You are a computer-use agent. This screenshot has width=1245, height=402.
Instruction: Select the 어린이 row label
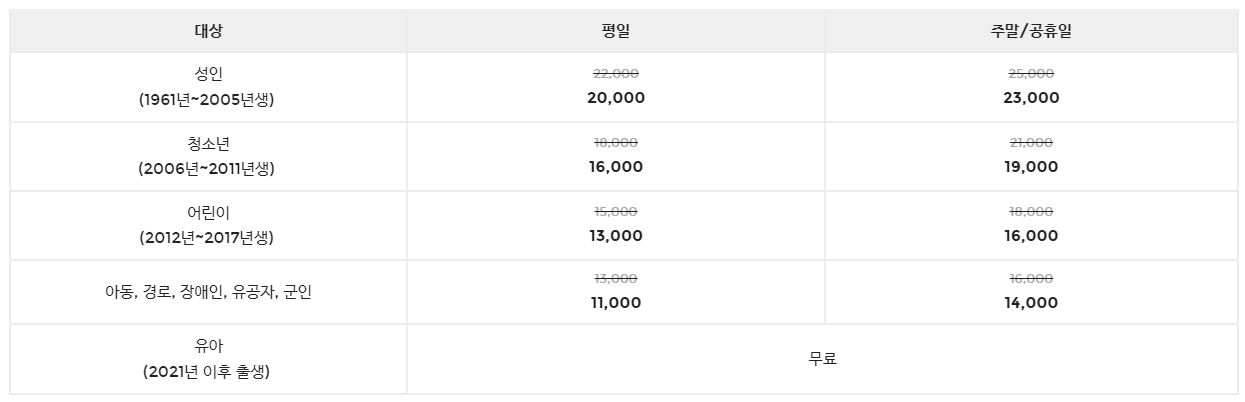[x=208, y=213]
